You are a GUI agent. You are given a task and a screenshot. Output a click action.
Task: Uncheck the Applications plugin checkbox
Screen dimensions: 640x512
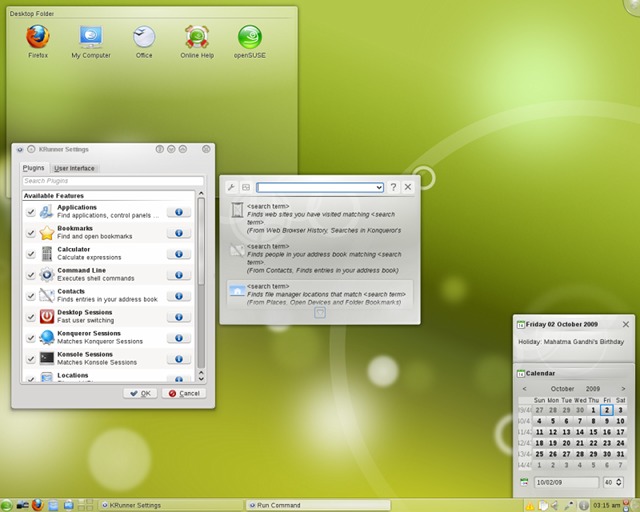[31, 212]
